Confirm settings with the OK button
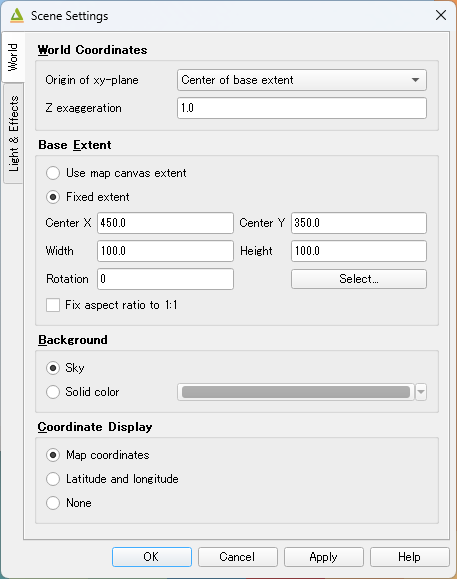 pos(152,557)
